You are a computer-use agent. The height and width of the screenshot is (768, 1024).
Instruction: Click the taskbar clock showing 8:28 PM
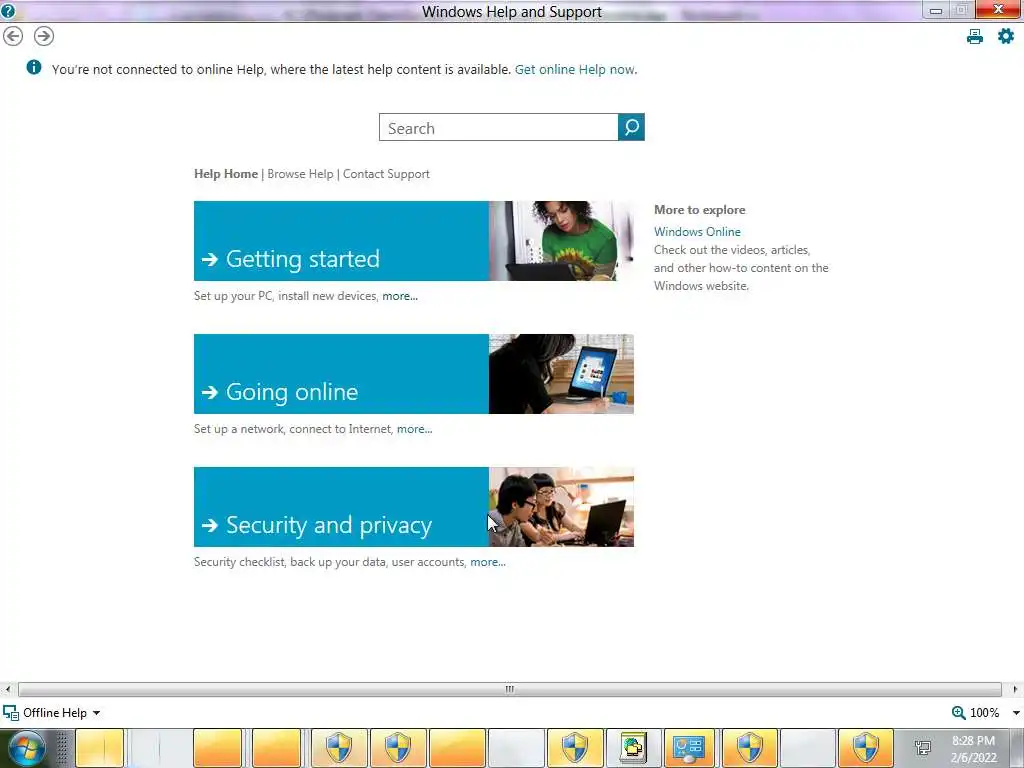coord(973,749)
